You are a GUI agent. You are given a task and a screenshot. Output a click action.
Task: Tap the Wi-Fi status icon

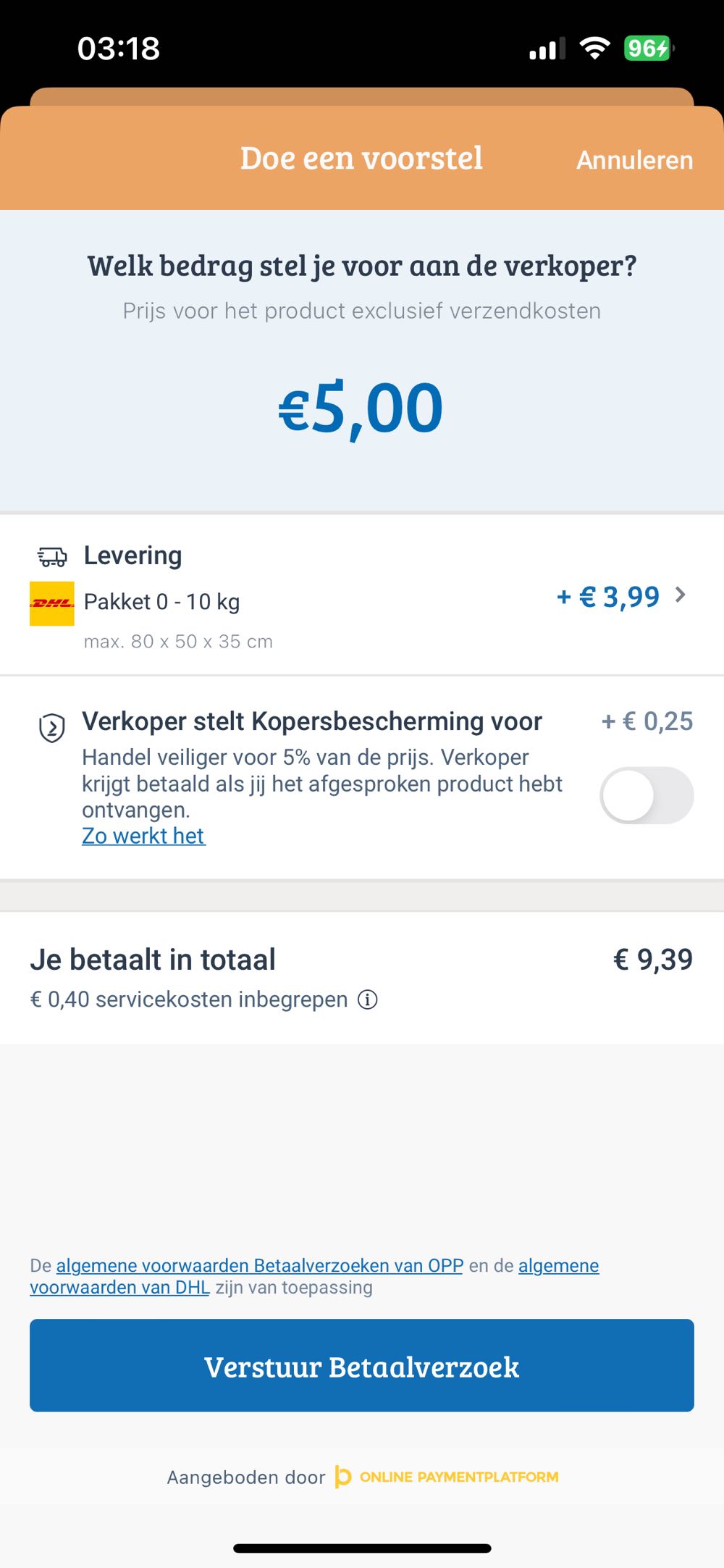pos(594,49)
